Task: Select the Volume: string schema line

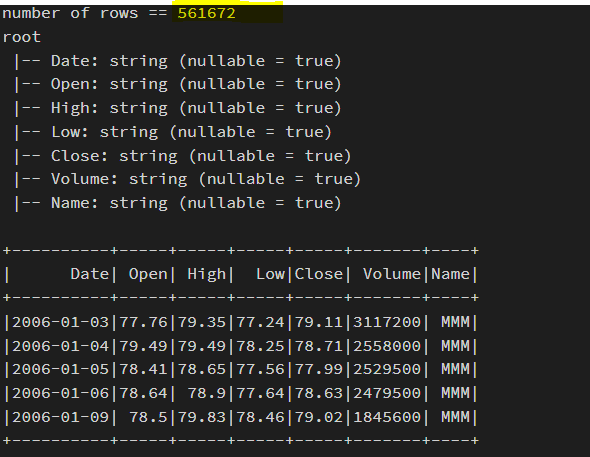Action: [x=187, y=179]
